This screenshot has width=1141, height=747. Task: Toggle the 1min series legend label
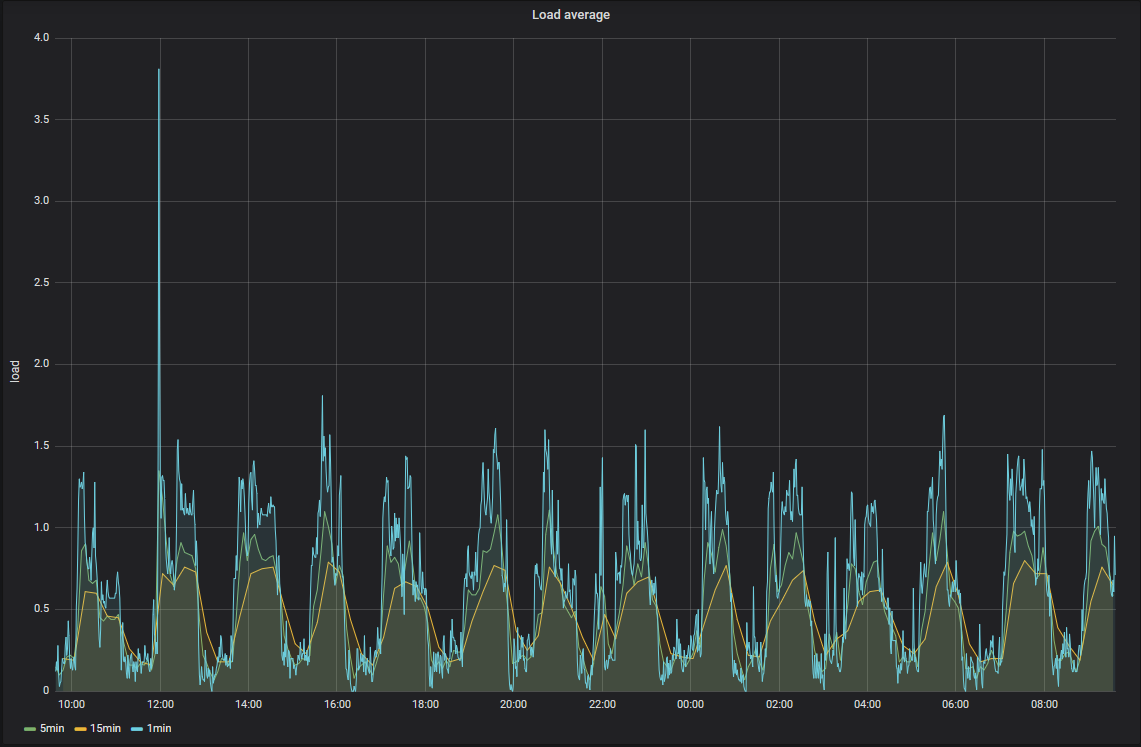(x=158, y=728)
